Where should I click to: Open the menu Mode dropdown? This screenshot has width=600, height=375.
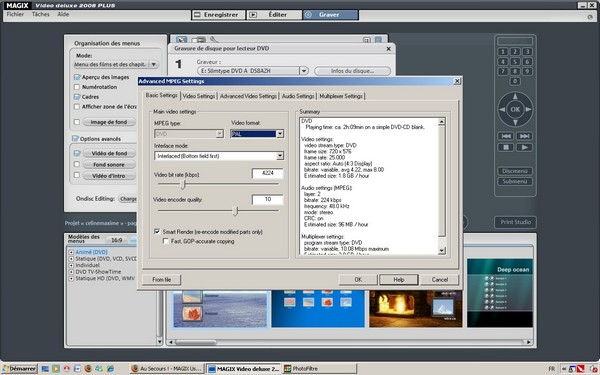click(153, 64)
